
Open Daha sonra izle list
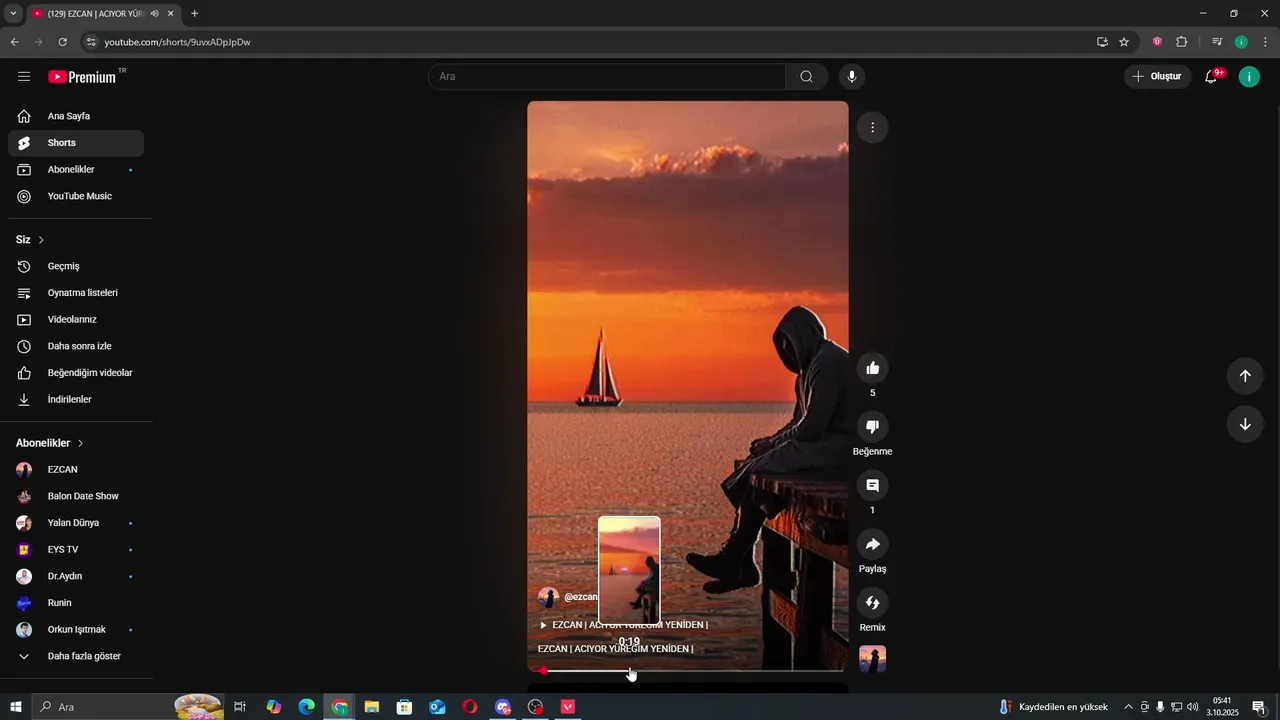tap(76, 346)
